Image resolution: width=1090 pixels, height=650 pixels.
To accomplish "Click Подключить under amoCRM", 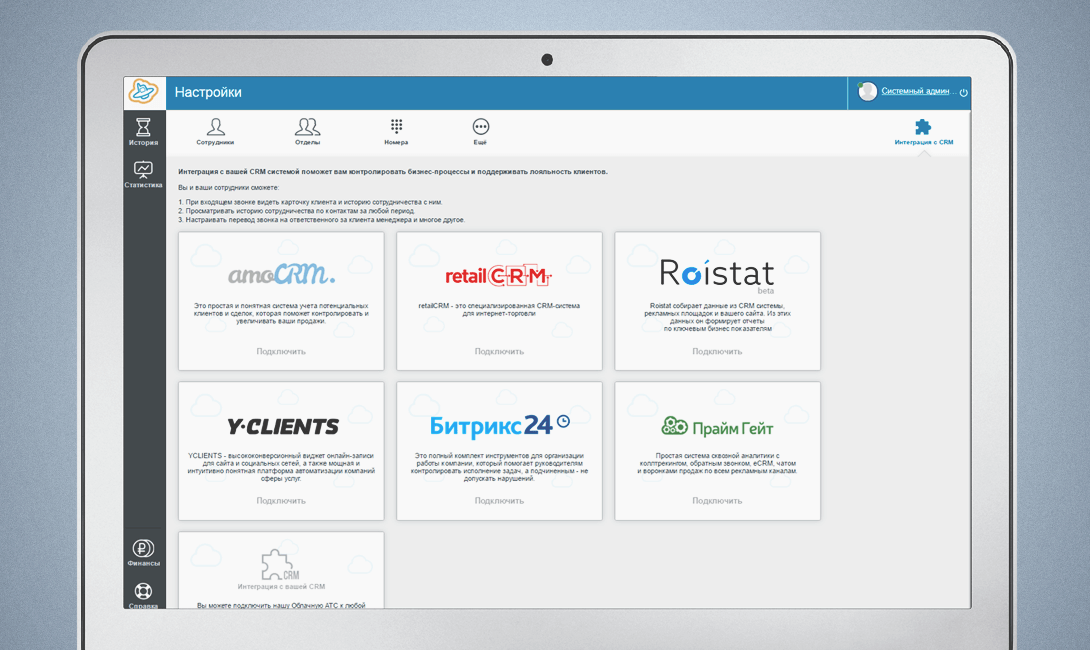I will pos(281,352).
